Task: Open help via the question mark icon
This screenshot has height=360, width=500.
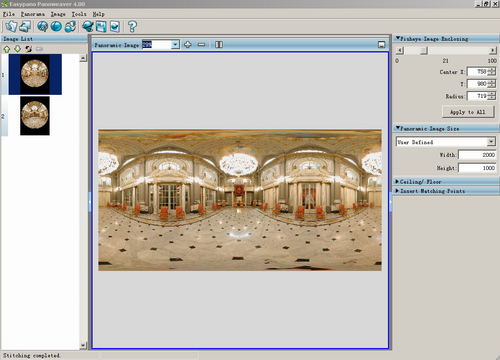Action: (132, 26)
